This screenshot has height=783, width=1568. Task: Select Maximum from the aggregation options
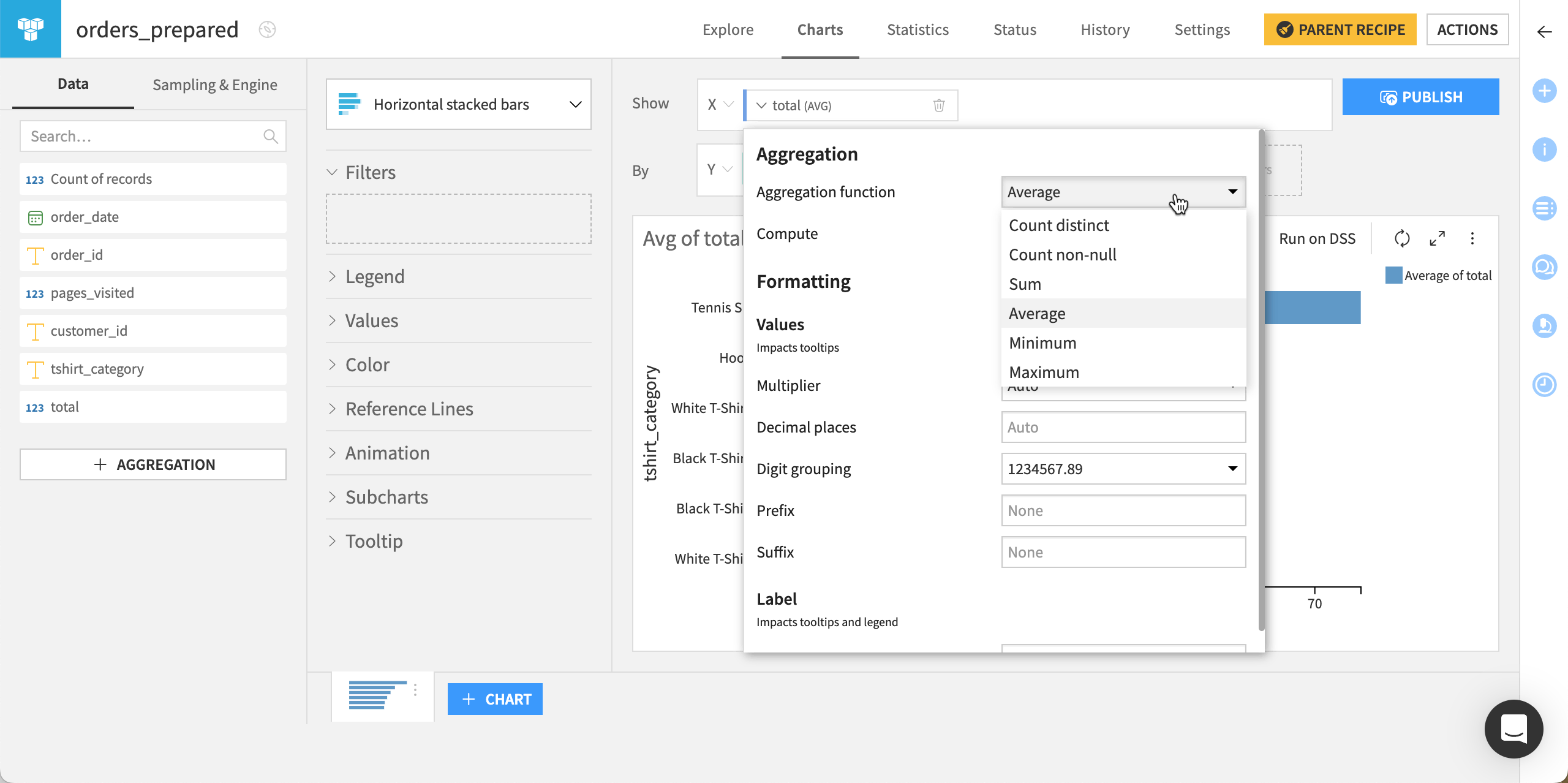tap(1043, 371)
